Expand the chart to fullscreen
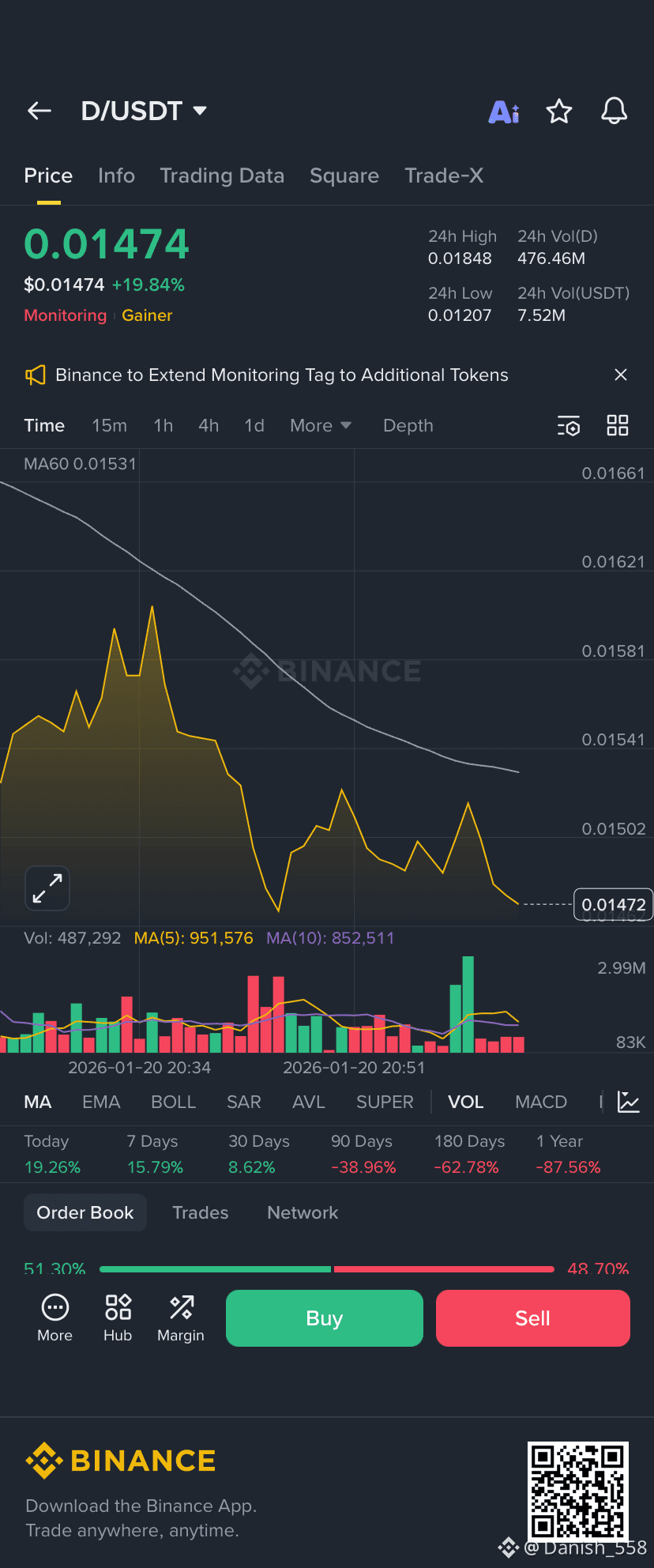The height and width of the screenshot is (1568, 654). coord(47,888)
